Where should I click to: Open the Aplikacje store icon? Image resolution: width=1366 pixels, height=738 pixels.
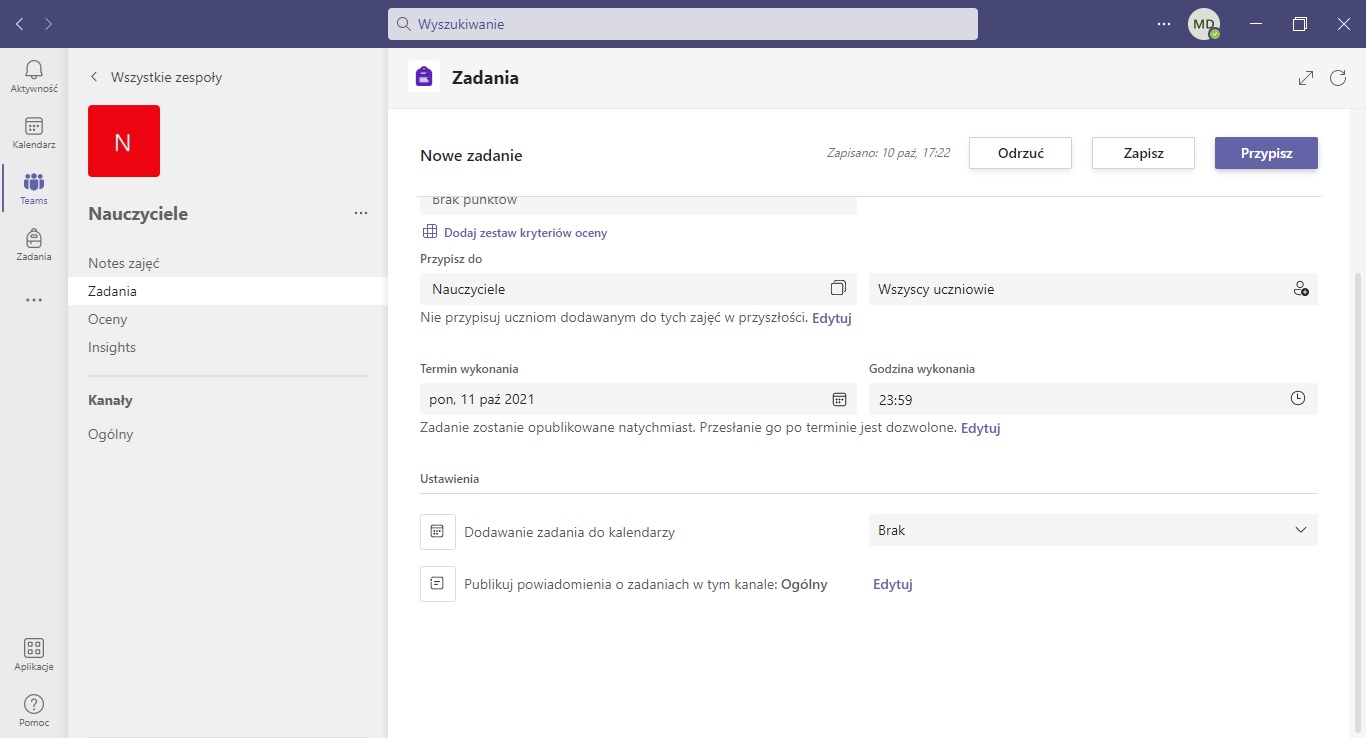[34, 655]
